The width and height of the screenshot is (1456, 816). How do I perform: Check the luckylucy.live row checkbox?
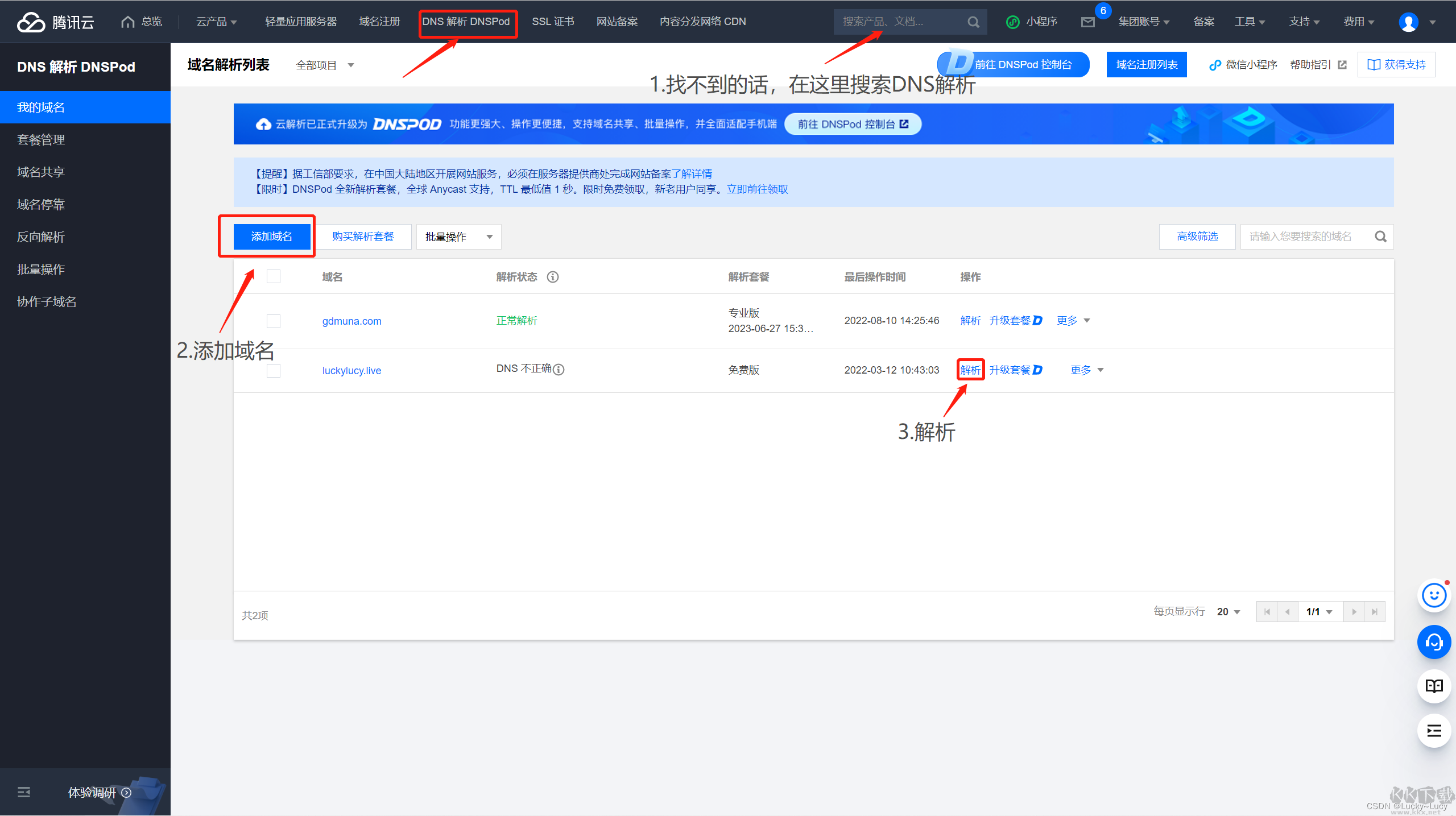274,371
